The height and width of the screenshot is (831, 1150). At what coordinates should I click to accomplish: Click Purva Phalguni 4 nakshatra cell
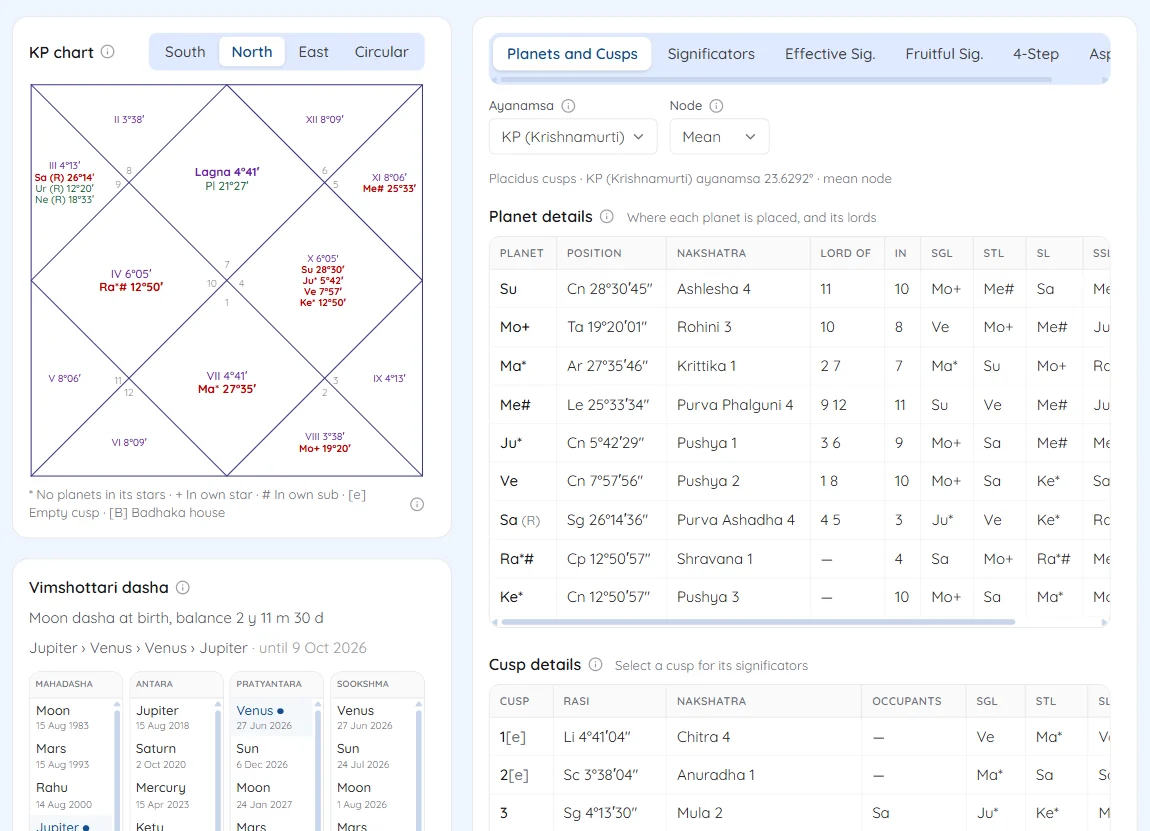[735, 404]
